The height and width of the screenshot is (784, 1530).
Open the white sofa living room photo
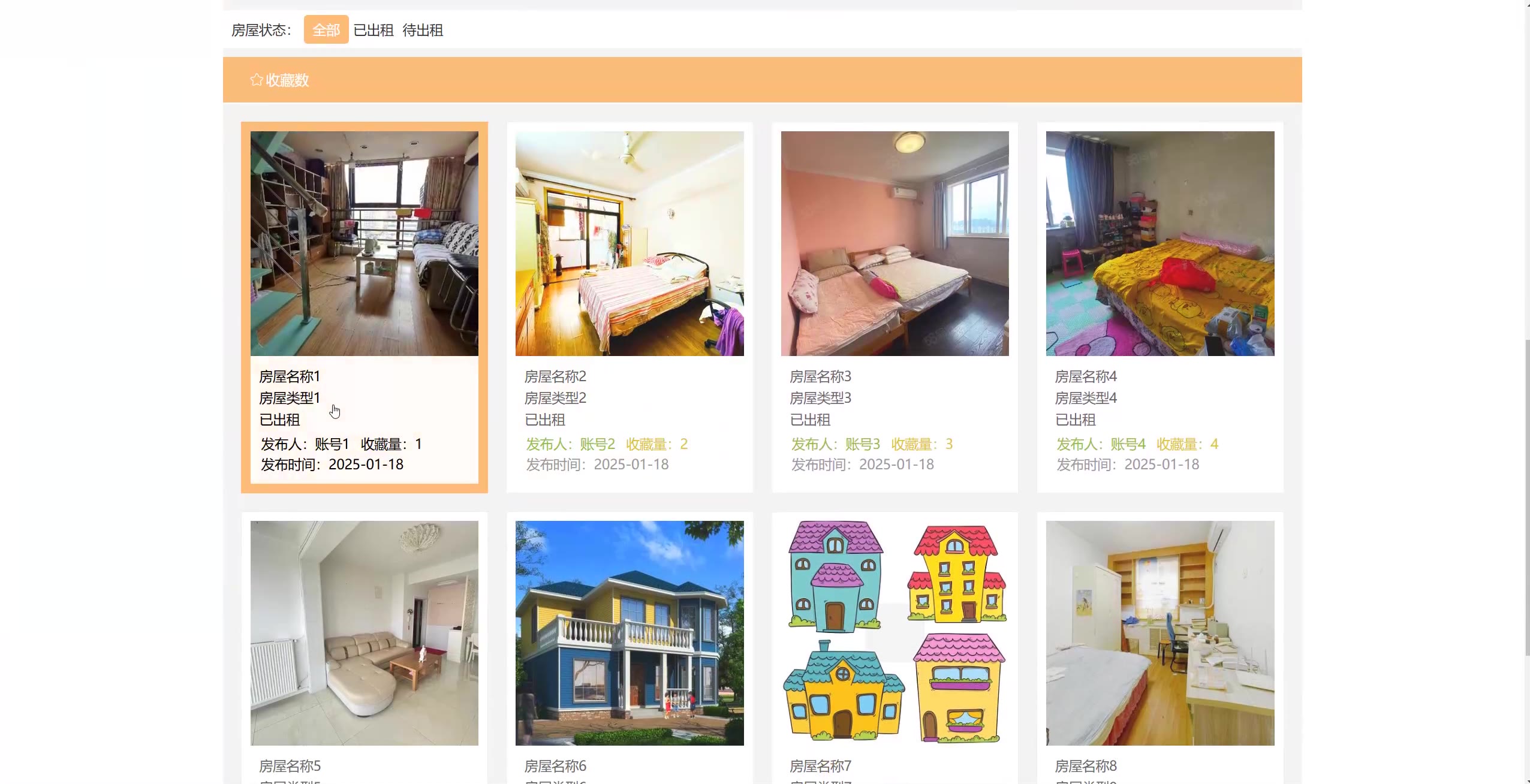click(x=365, y=633)
